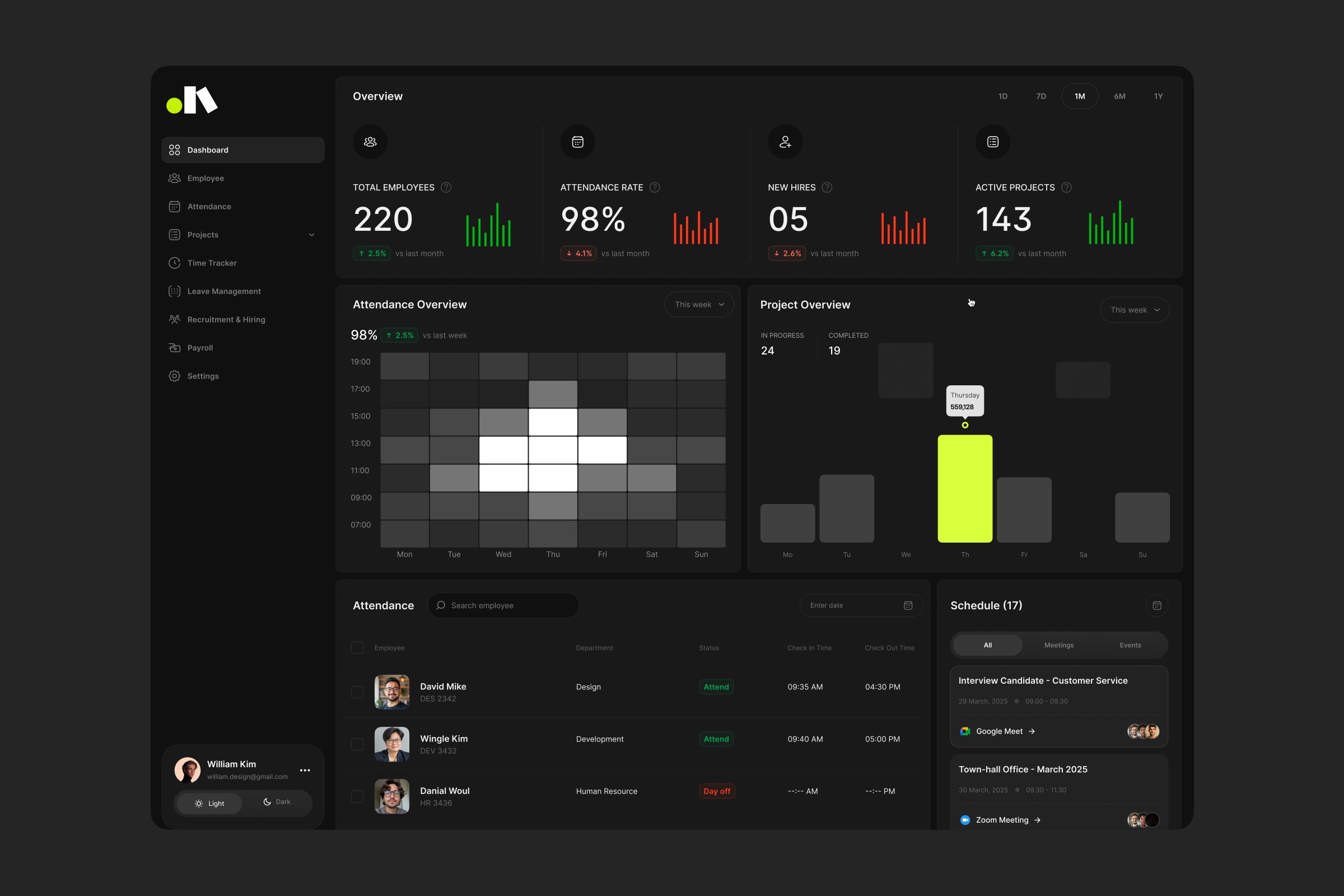
Task: Open the Schedule calendar icon
Action: pos(1156,605)
